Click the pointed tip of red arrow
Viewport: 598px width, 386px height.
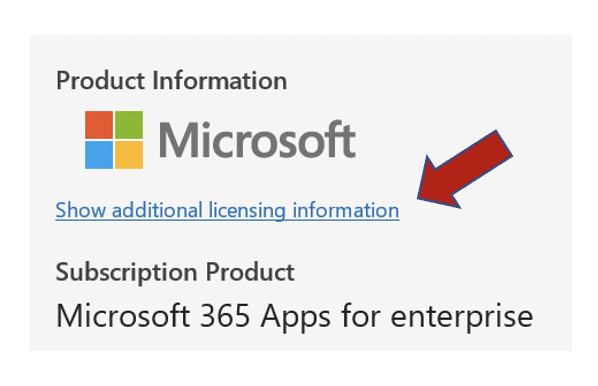tap(420, 196)
